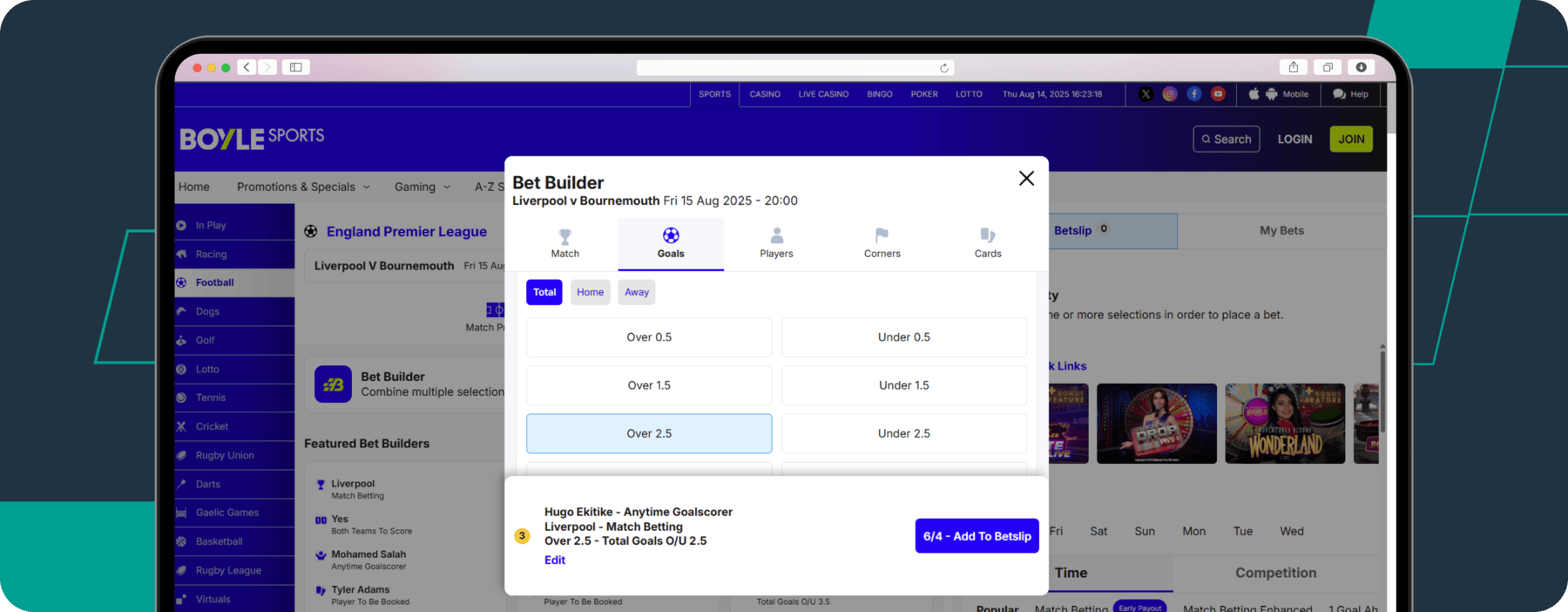
Task: Open Golf in the sidebar
Action: [x=234, y=340]
